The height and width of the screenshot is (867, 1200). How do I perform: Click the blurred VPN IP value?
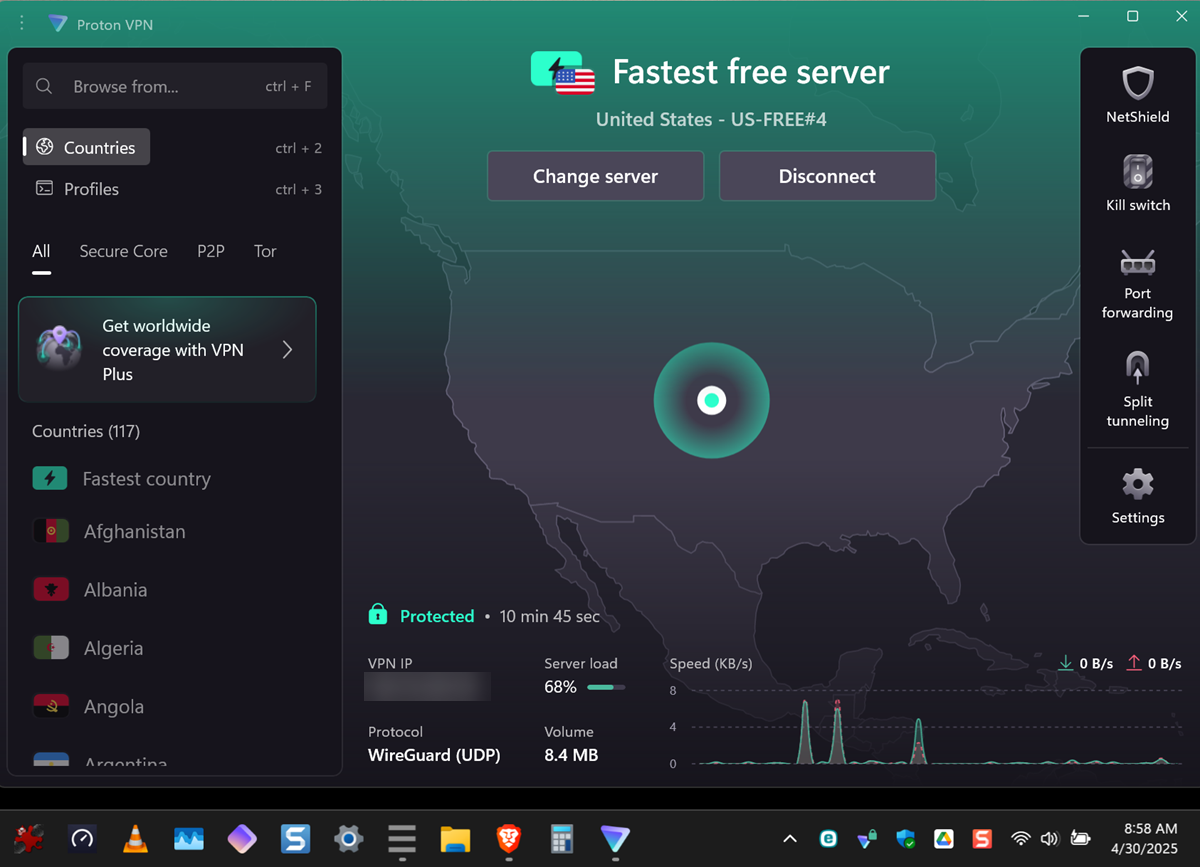[x=427, y=686]
